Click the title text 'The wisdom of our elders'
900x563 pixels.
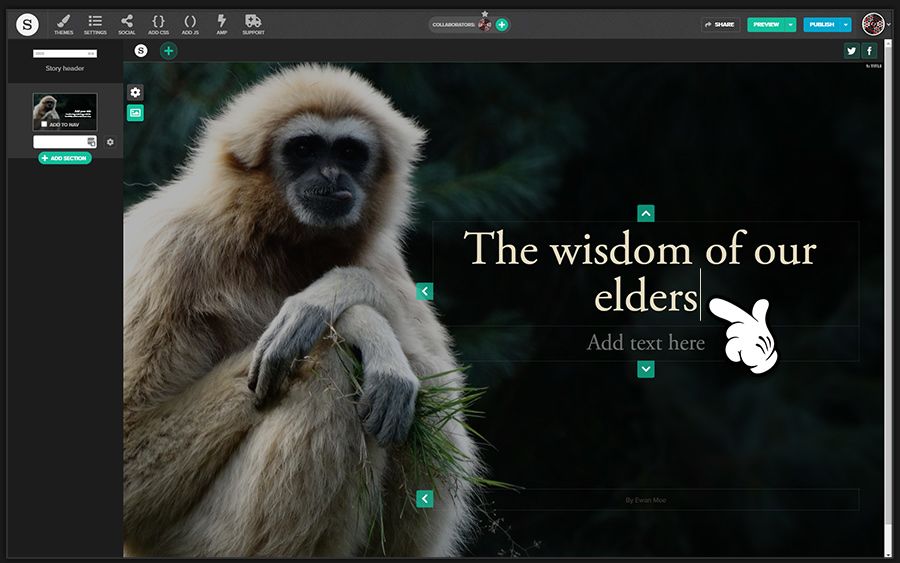coord(640,273)
